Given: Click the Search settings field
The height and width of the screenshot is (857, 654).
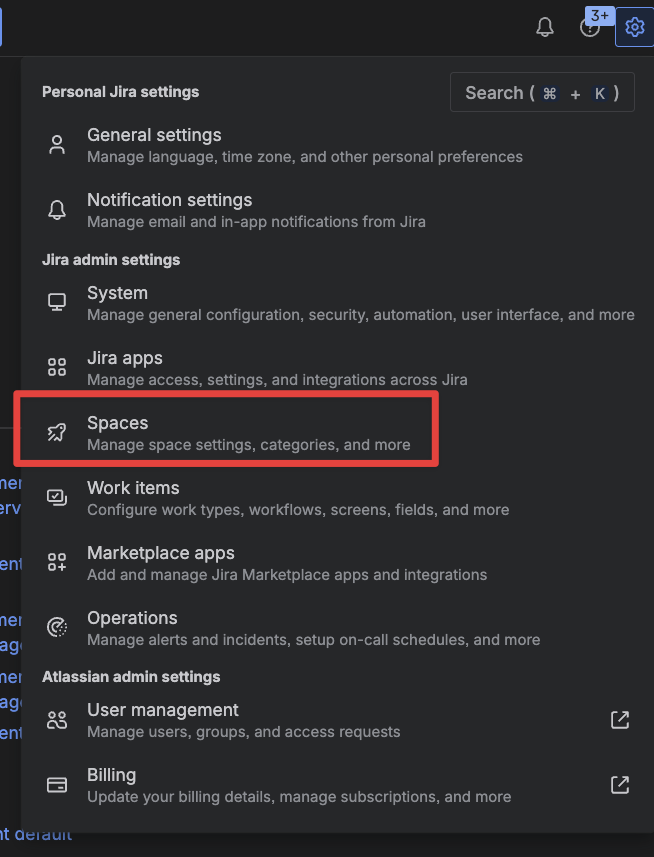Looking at the screenshot, I should [542, 92].
